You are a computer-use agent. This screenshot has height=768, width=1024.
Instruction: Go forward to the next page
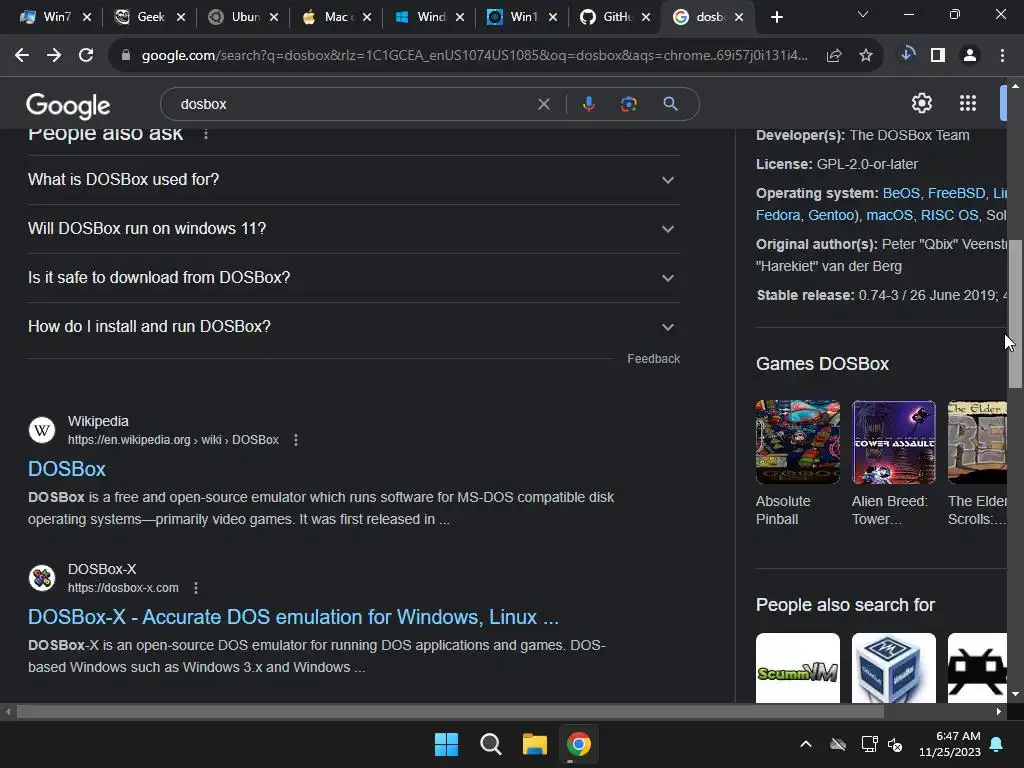[x=54, y=56]
